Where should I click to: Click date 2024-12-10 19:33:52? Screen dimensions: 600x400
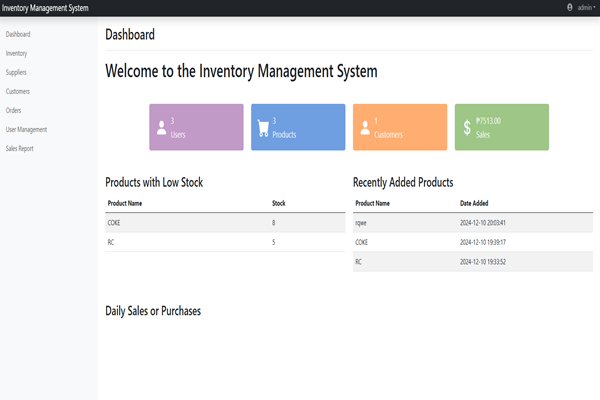(483, 262)
